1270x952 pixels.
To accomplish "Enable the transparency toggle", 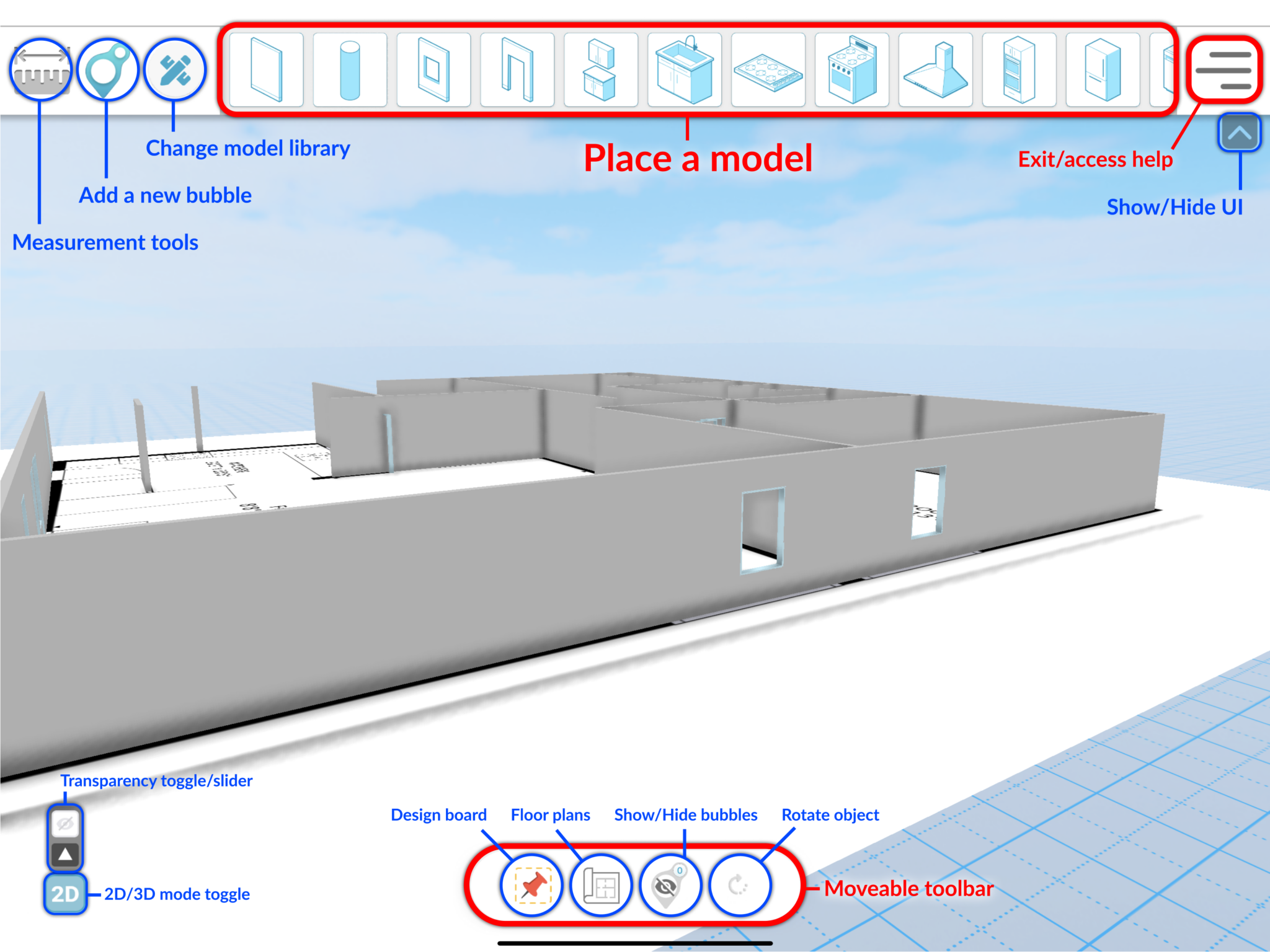I will [x=64, y=822].
